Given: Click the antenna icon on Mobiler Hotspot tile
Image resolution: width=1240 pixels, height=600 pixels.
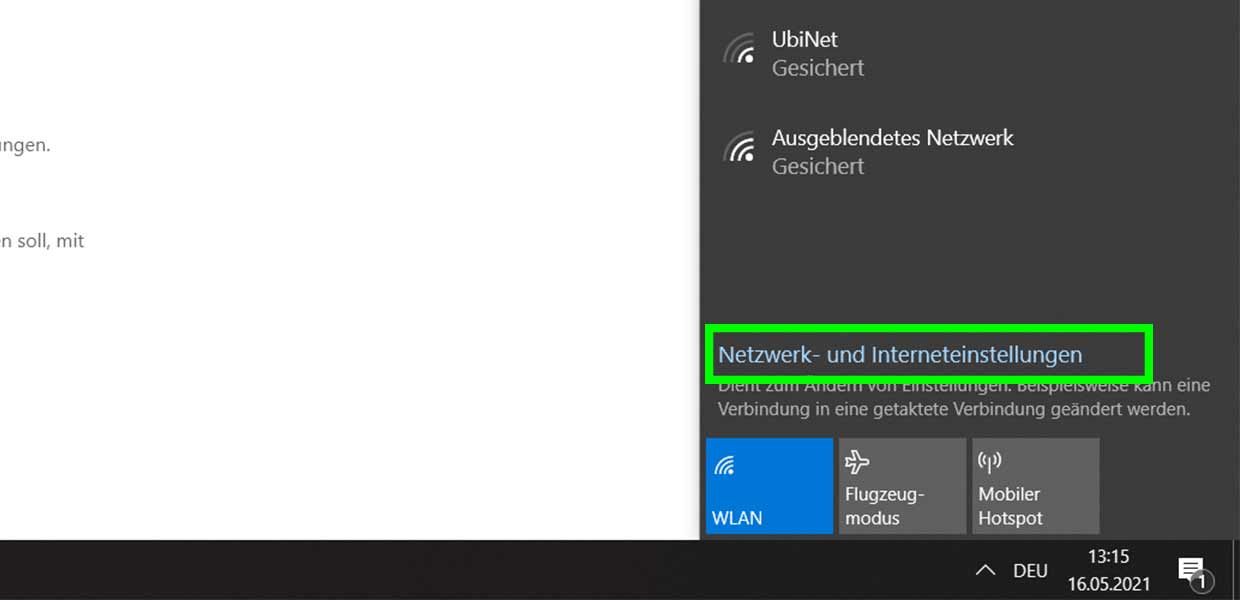Looking at the screenshot, I should [990, 462].
